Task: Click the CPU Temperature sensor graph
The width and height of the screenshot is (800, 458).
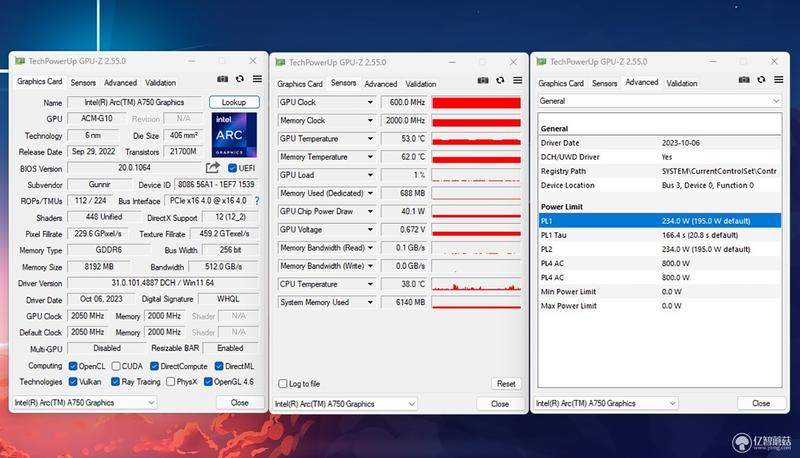Action: click(476, 285)
